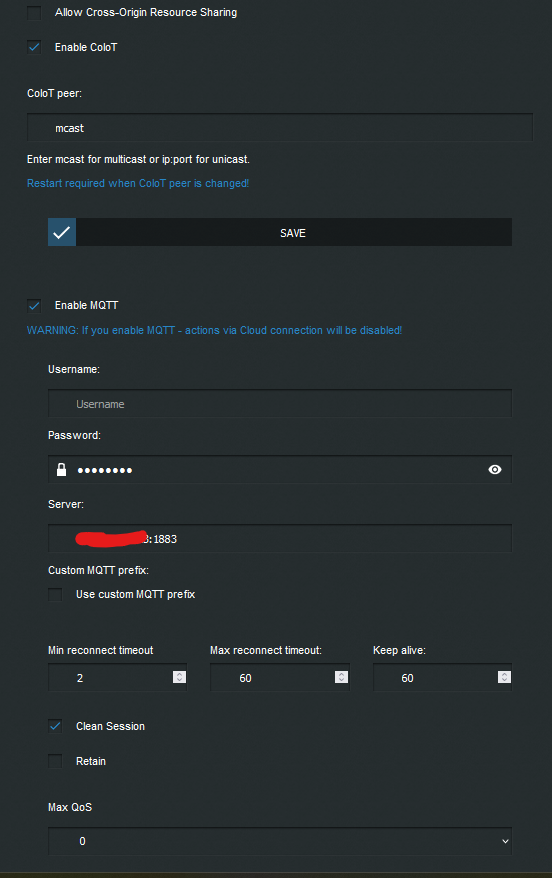552x878 pixels.
Task: Focus the Username text field
Action: [x=280, y=404]
